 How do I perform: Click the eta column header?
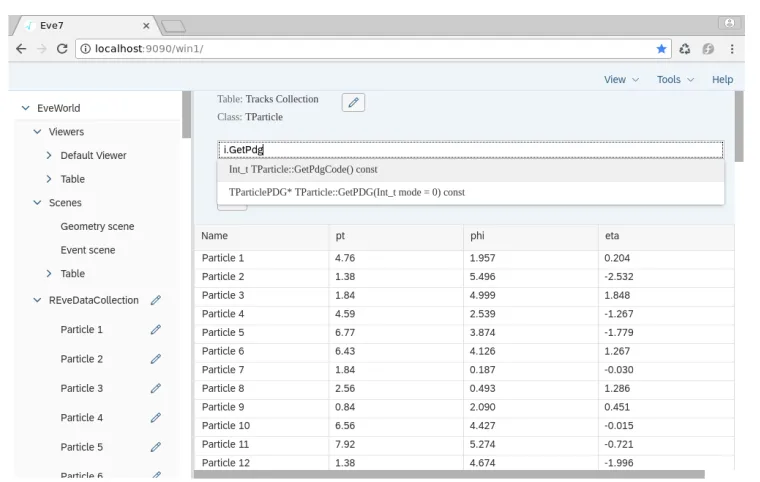pyautogui.click(x=666, y=236)
